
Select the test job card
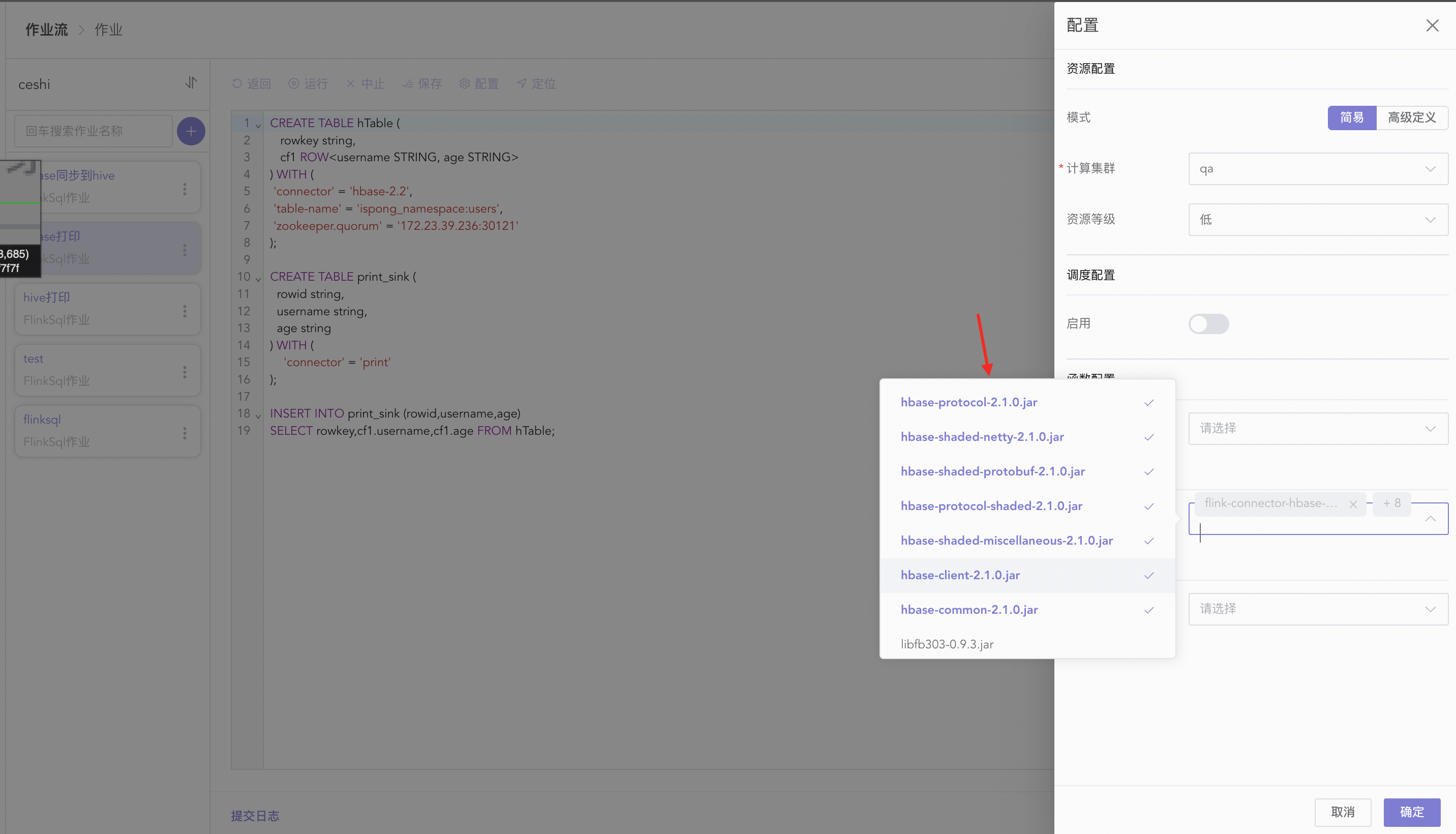(108, 370)
